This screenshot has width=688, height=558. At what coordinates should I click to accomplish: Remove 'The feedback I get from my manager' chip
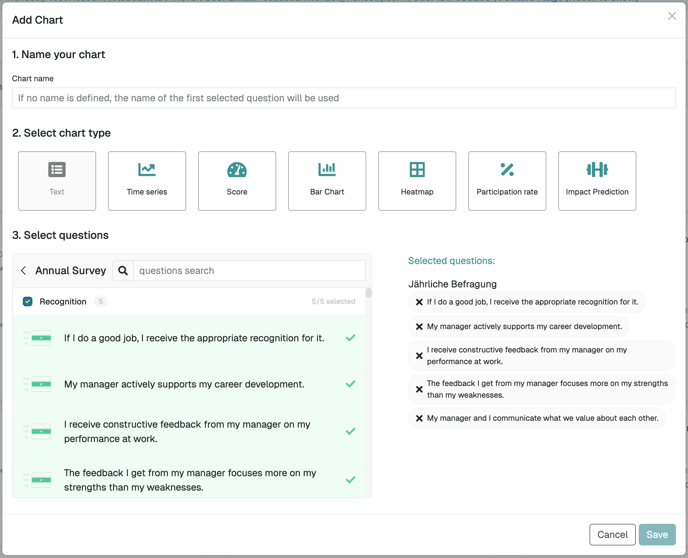[x=419, y=389]
